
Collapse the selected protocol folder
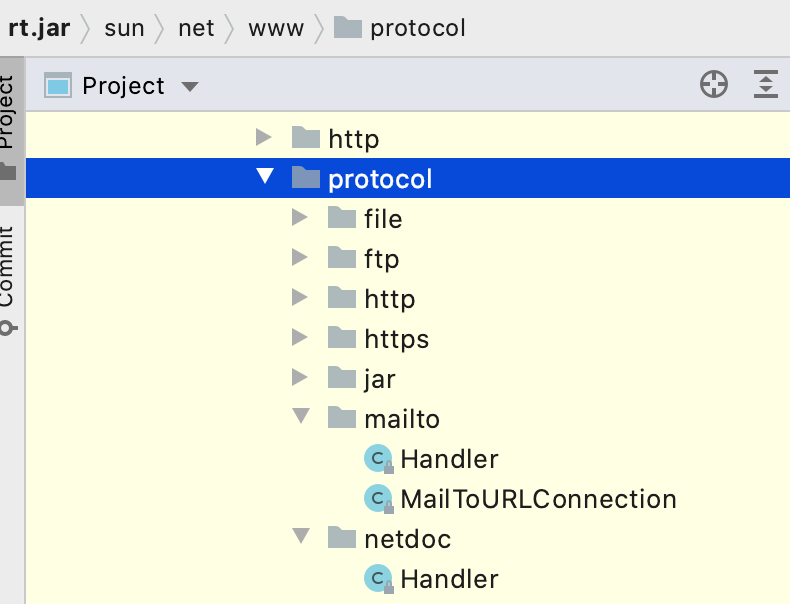point(265,177)
